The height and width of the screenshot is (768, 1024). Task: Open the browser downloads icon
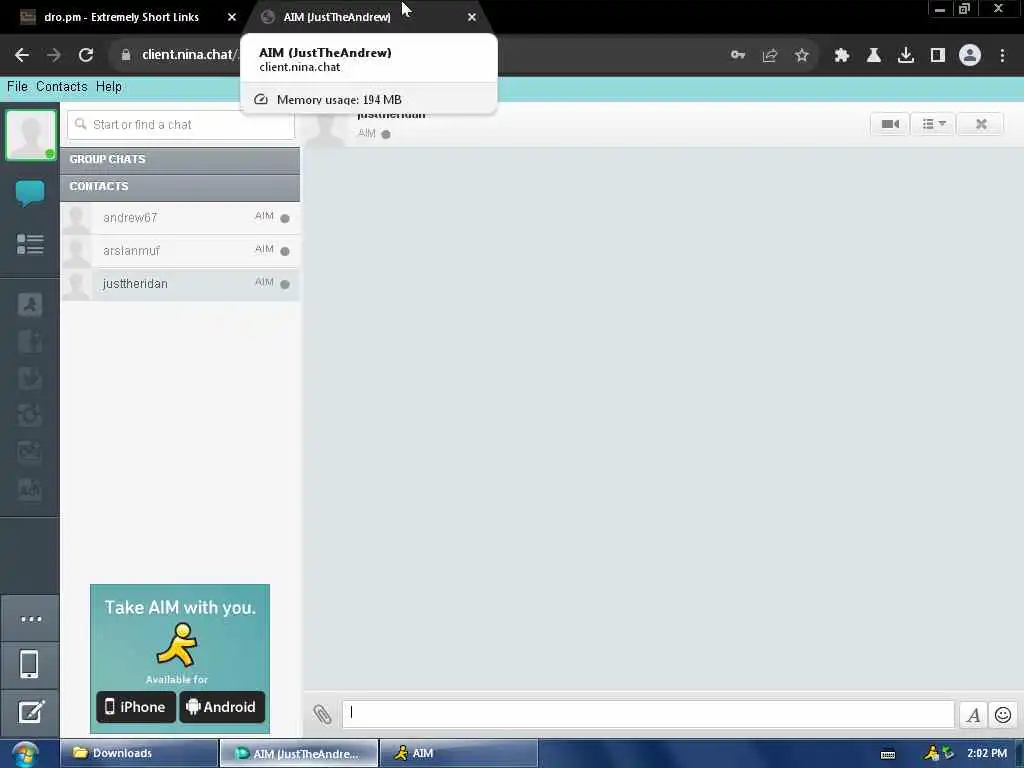coord(906,56)
